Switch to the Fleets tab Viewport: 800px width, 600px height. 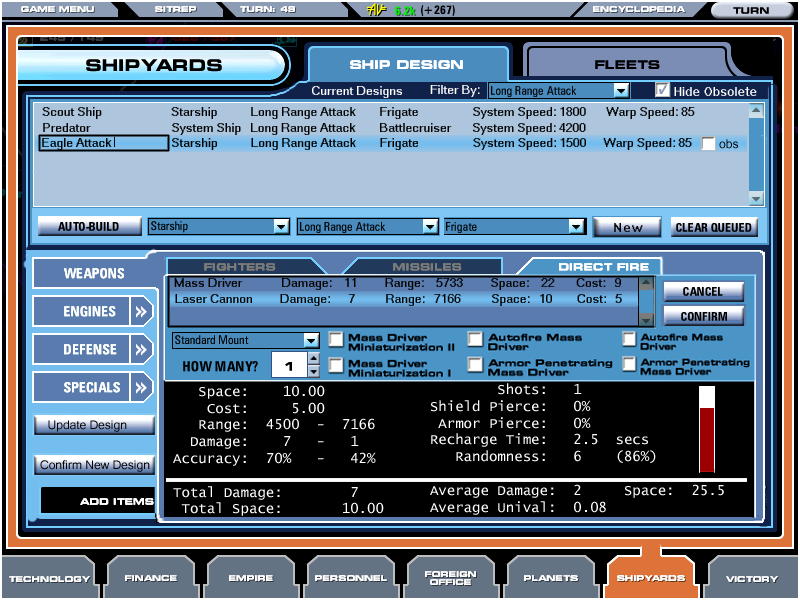click(627, 64)
